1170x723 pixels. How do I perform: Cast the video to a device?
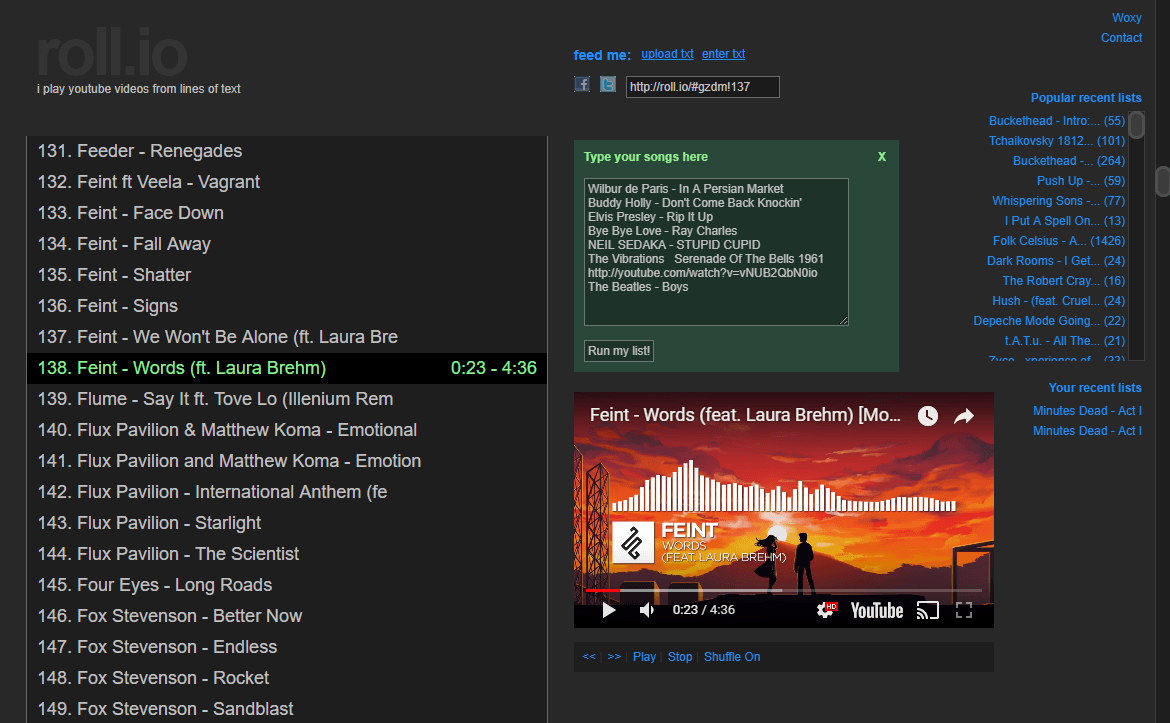tap(927, 610)
